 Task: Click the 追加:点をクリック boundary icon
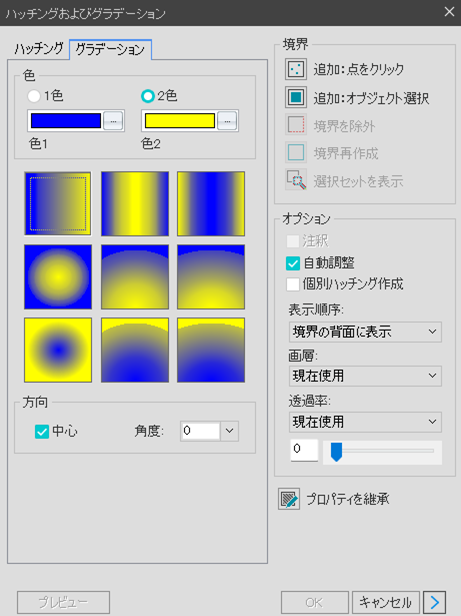click(296, 69)
